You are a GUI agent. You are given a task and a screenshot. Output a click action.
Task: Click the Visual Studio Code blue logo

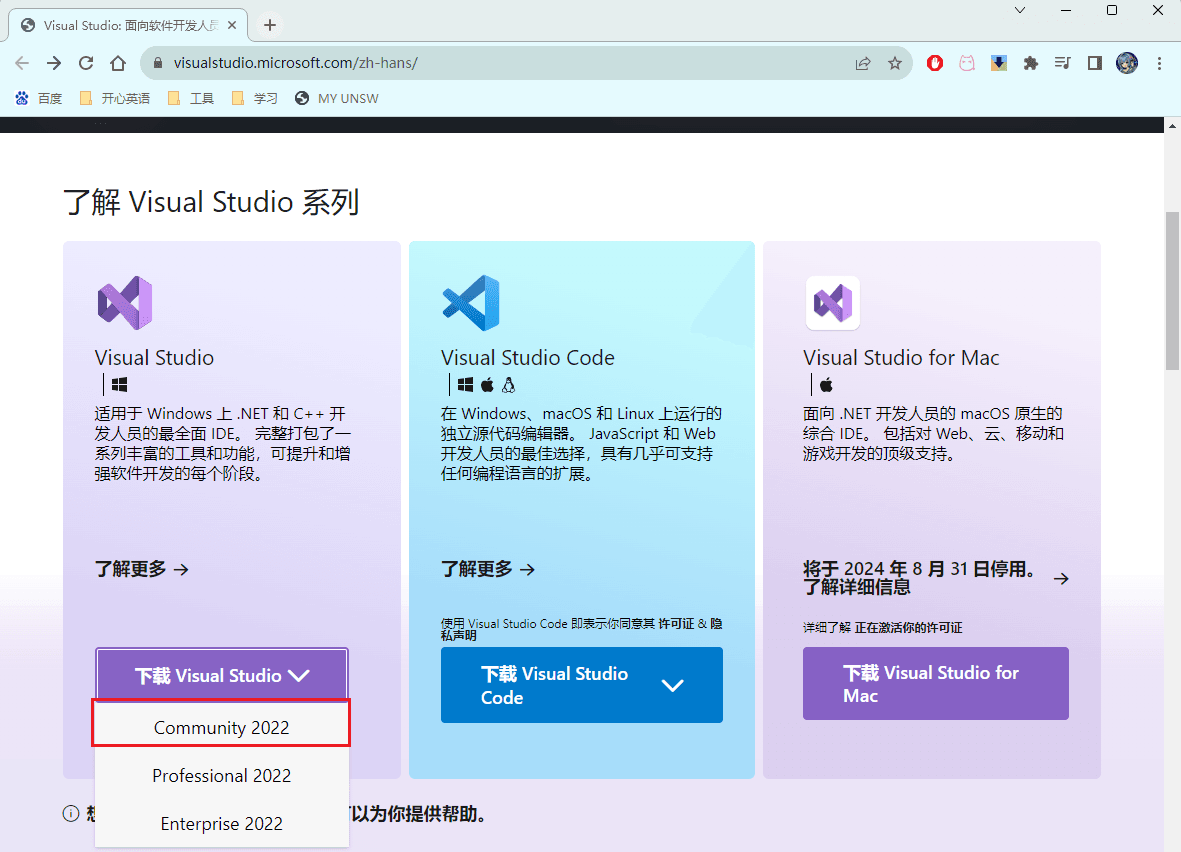pyautogui.click(x=471, y=303)
